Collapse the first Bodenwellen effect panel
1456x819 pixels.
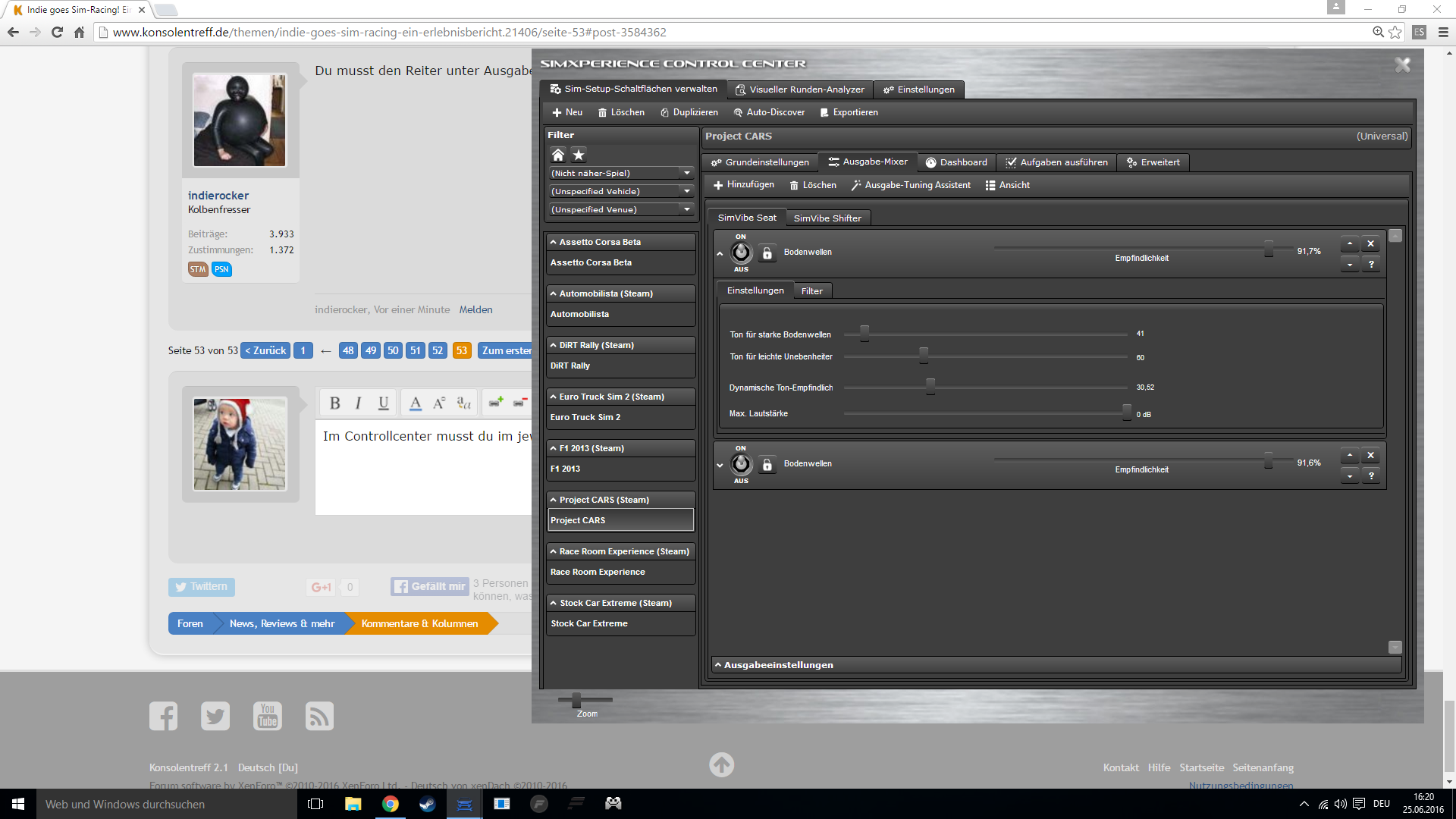pyautogui.click(x=720, y=254)
